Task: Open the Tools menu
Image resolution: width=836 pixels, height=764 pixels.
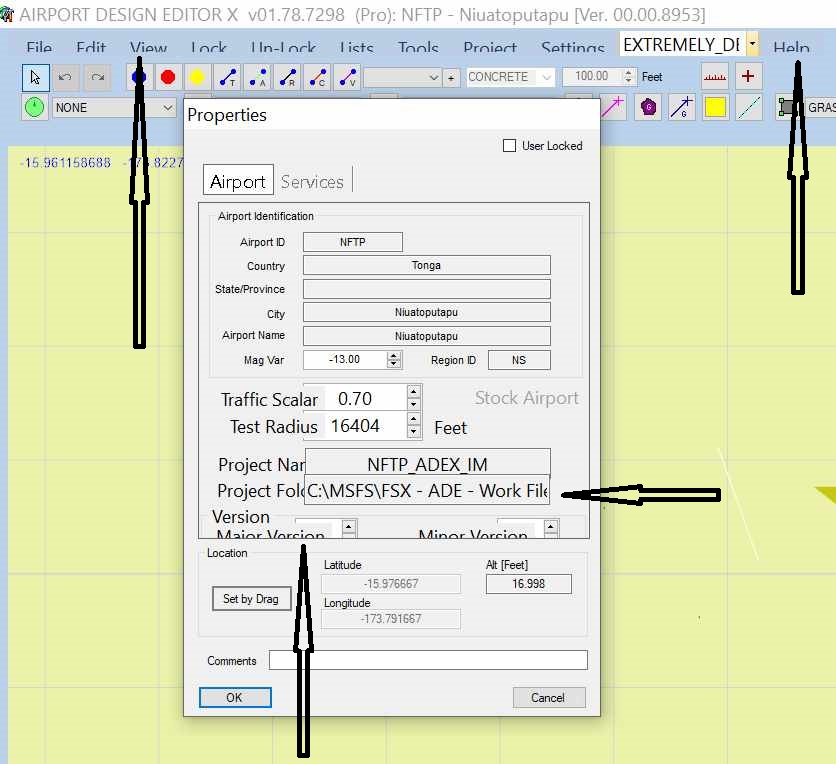Action: [418, 48]
